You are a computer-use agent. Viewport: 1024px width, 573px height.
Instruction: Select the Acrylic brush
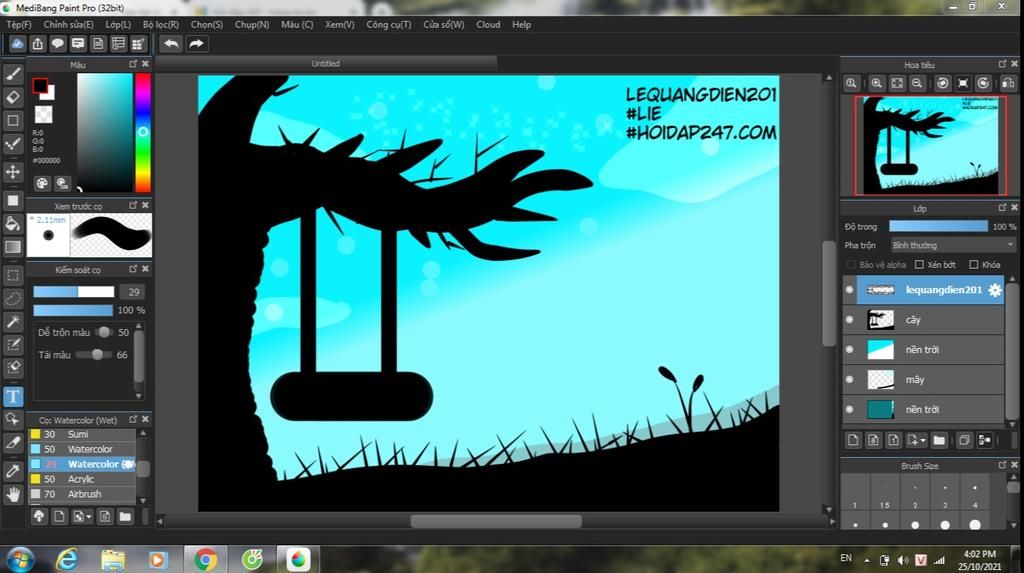pyautogui.click(x=82, y=479)
